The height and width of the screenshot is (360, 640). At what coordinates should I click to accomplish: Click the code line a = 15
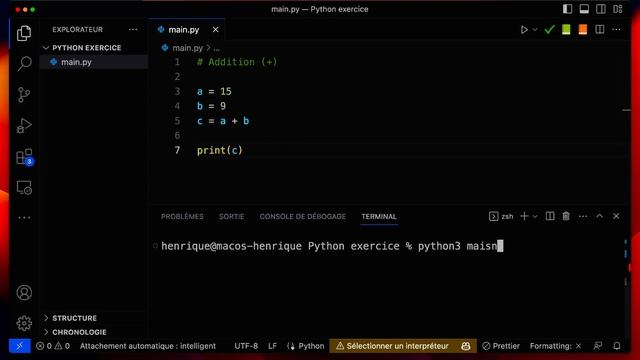tap(214, 91)
